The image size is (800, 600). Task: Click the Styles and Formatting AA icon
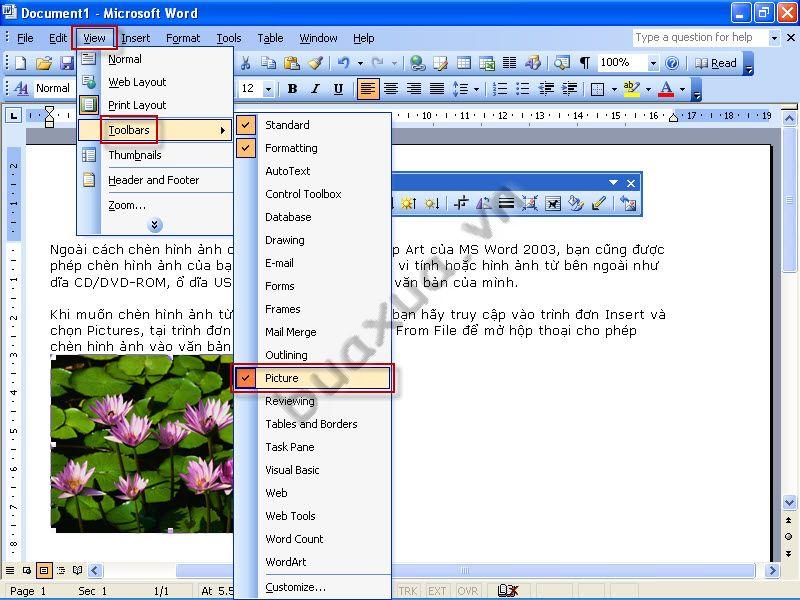21,88
